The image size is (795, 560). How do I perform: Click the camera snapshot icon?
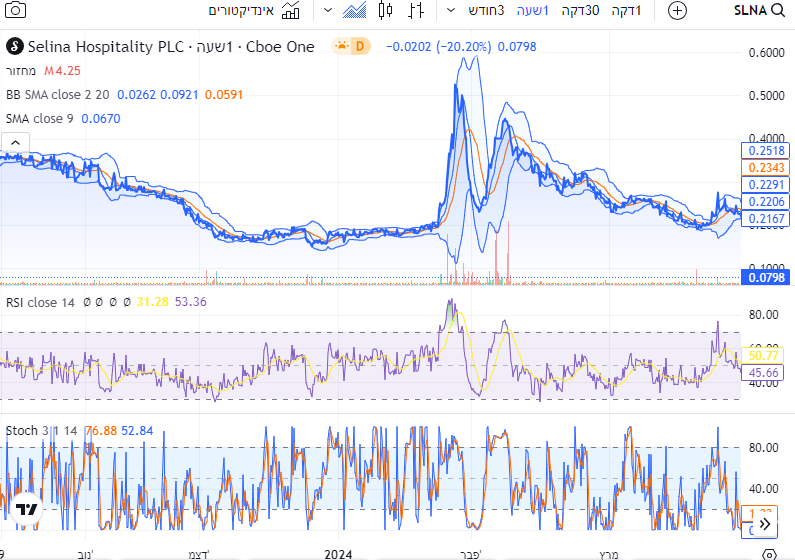(x=17, y=11)
